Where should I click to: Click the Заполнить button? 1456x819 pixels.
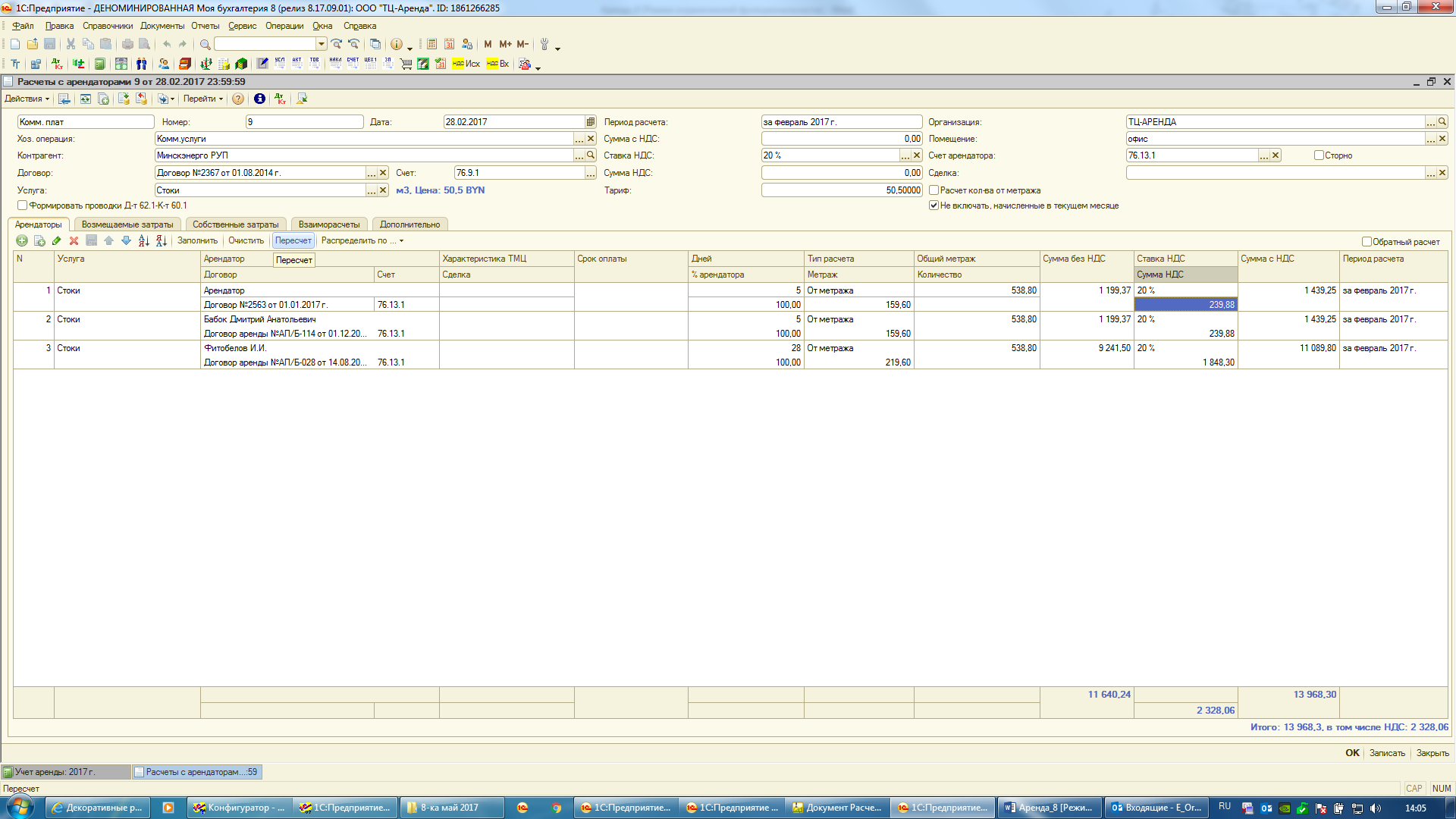(x=197, y=241)
